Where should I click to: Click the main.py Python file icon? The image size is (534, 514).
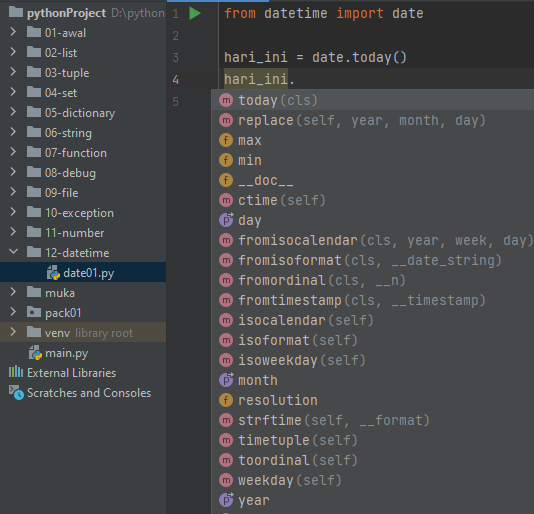(x=35, y=353)
